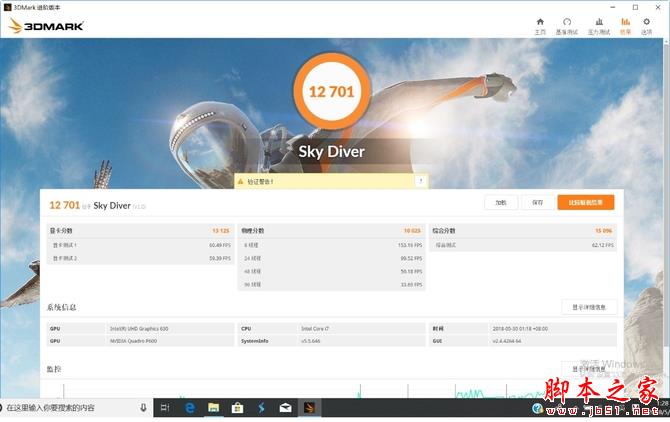Click 24 threads result 99.52 FPS
This screenshot has height=422, width=670.
coord(411,258)
